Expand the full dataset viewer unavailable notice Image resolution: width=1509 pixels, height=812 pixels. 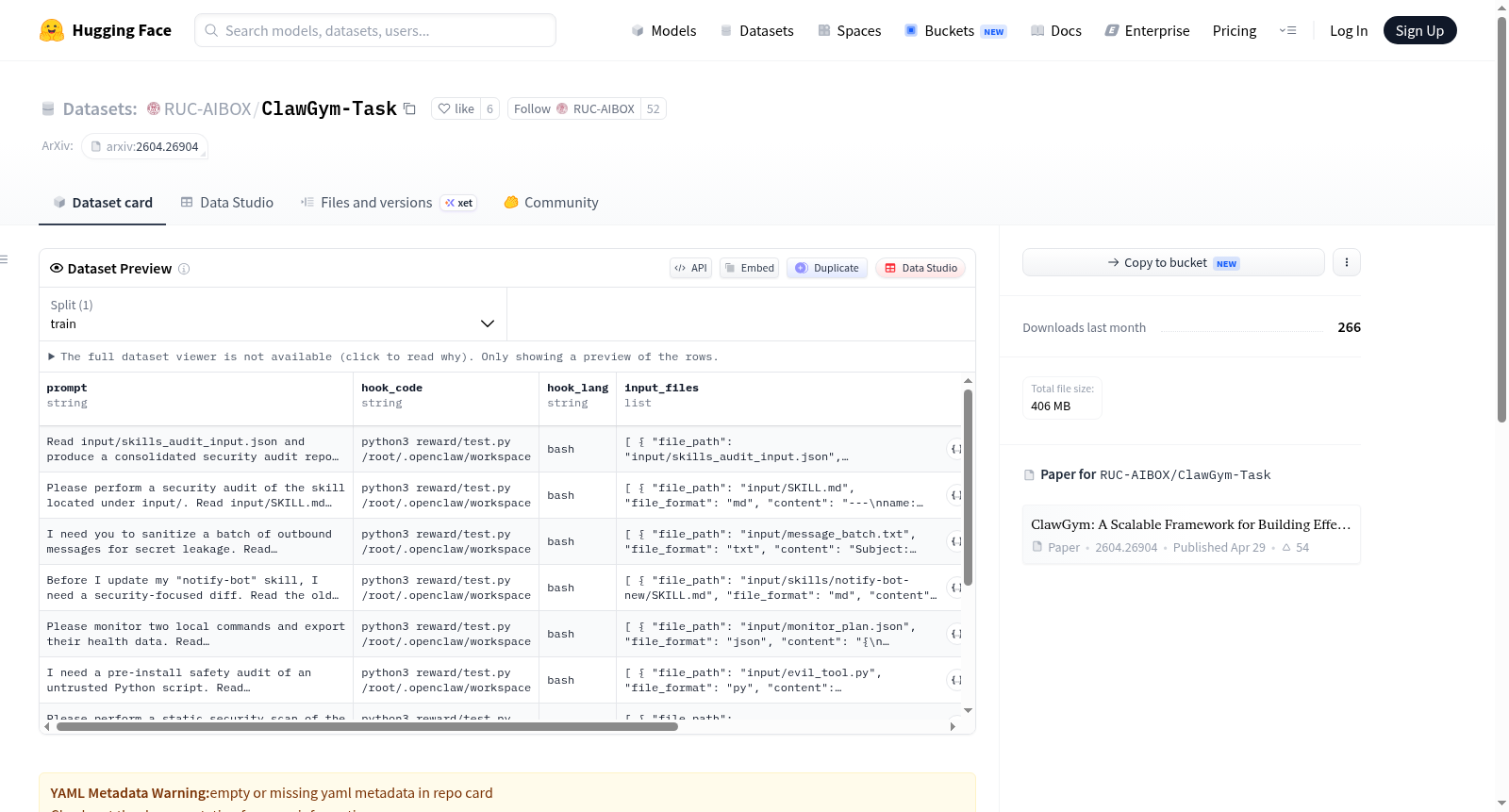[383, 356]
